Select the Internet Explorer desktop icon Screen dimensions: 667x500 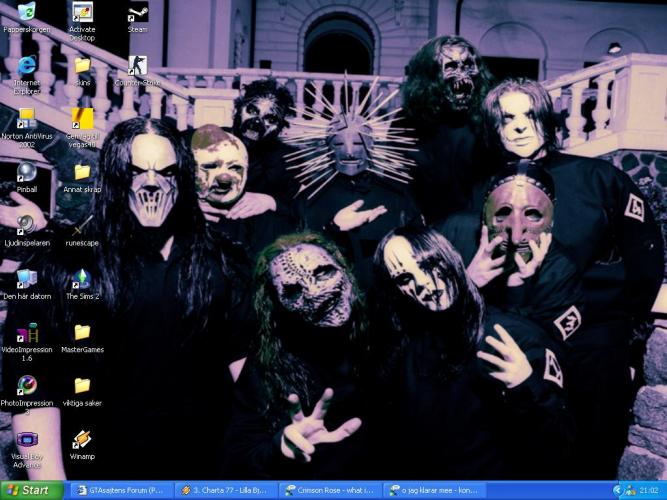point(27,66)
